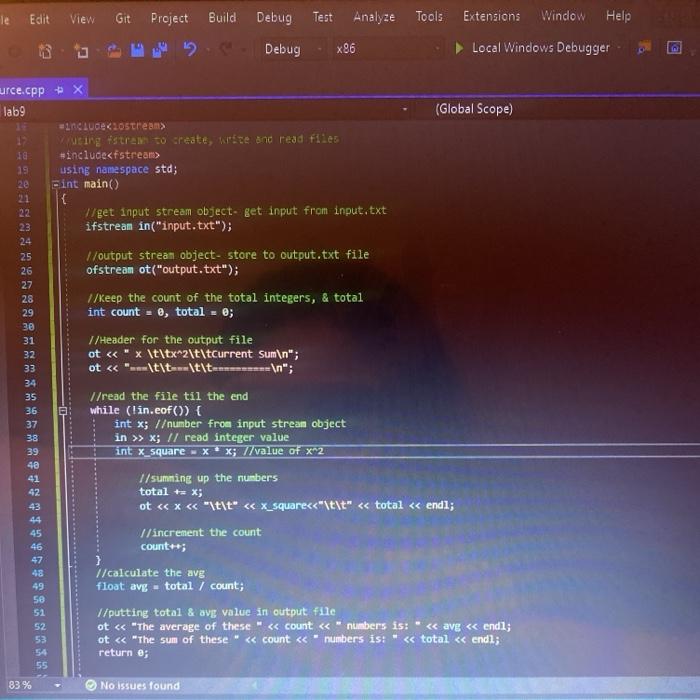The height and width of the screenshot is (700, 700).
Task: Click the Save All icon
Action: pos(160,50)
